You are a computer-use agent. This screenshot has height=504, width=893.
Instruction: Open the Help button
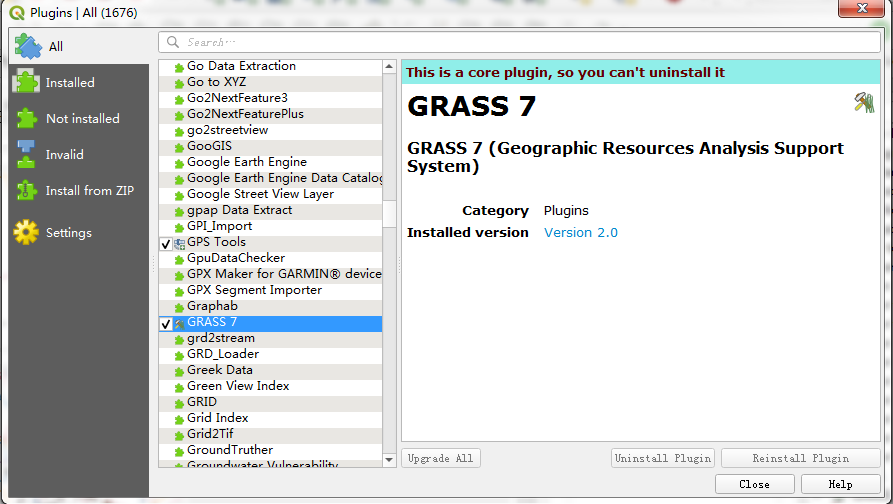(841, 484)
